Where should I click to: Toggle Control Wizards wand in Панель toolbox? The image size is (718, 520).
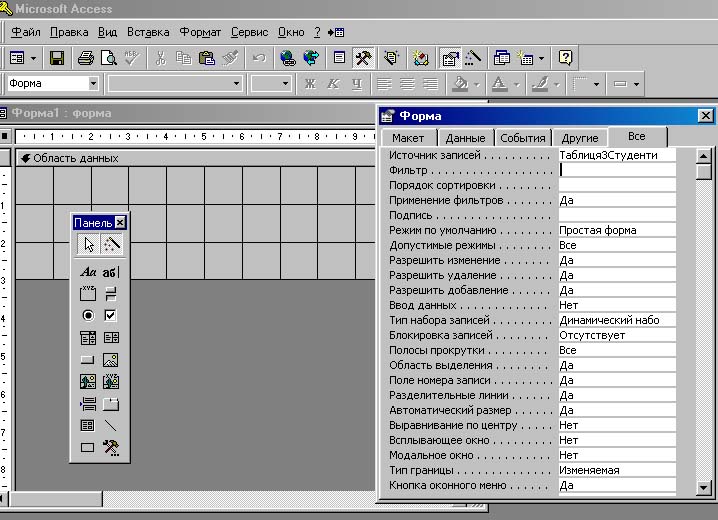(x=111, y=244)
